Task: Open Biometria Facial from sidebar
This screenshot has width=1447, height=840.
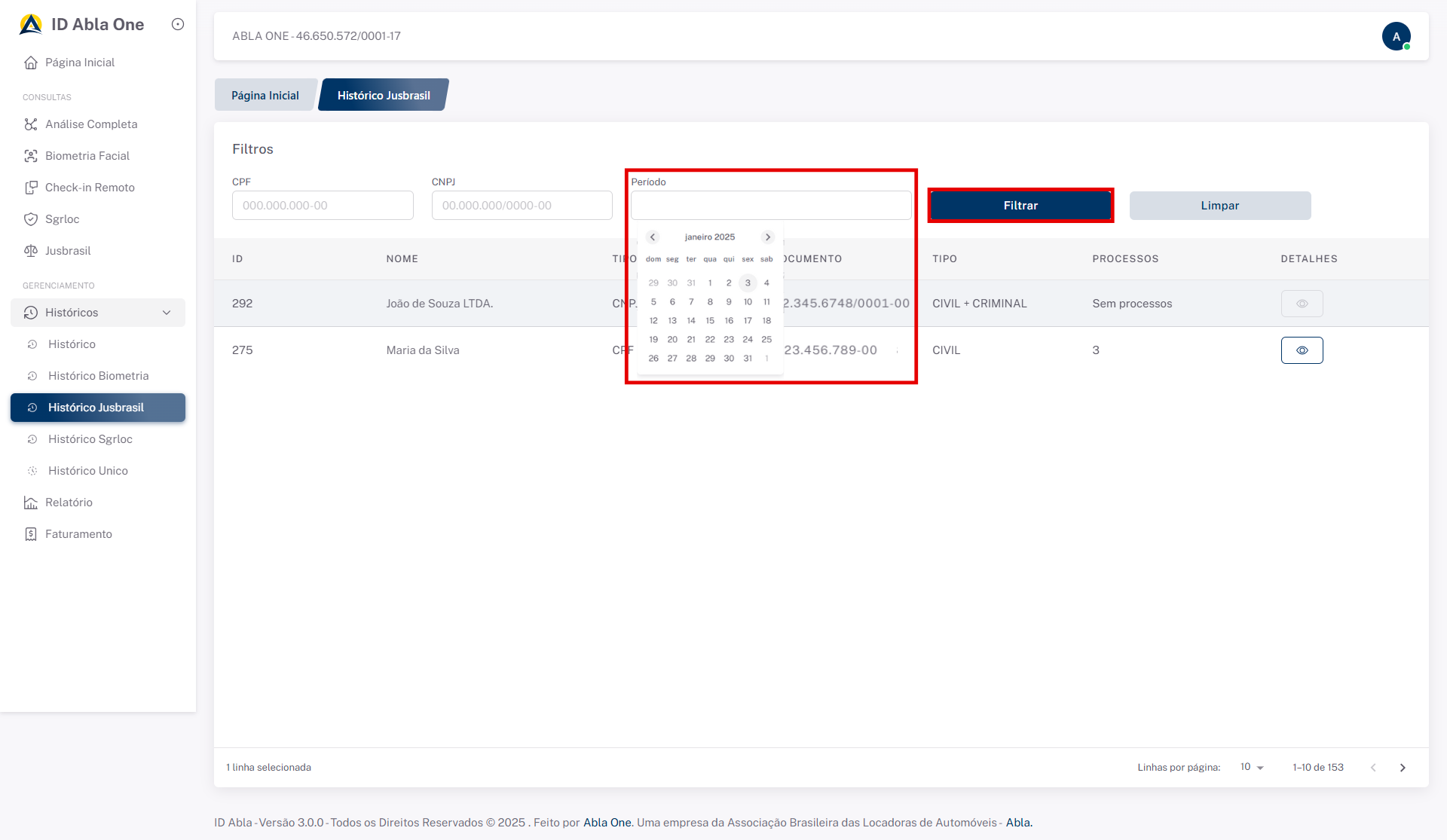Action: pyautogui.click(x=87, y=156)
